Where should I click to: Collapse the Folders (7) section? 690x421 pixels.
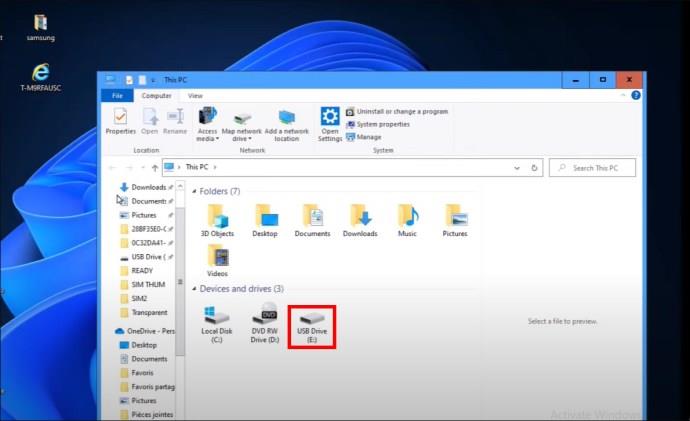point(194,191)
